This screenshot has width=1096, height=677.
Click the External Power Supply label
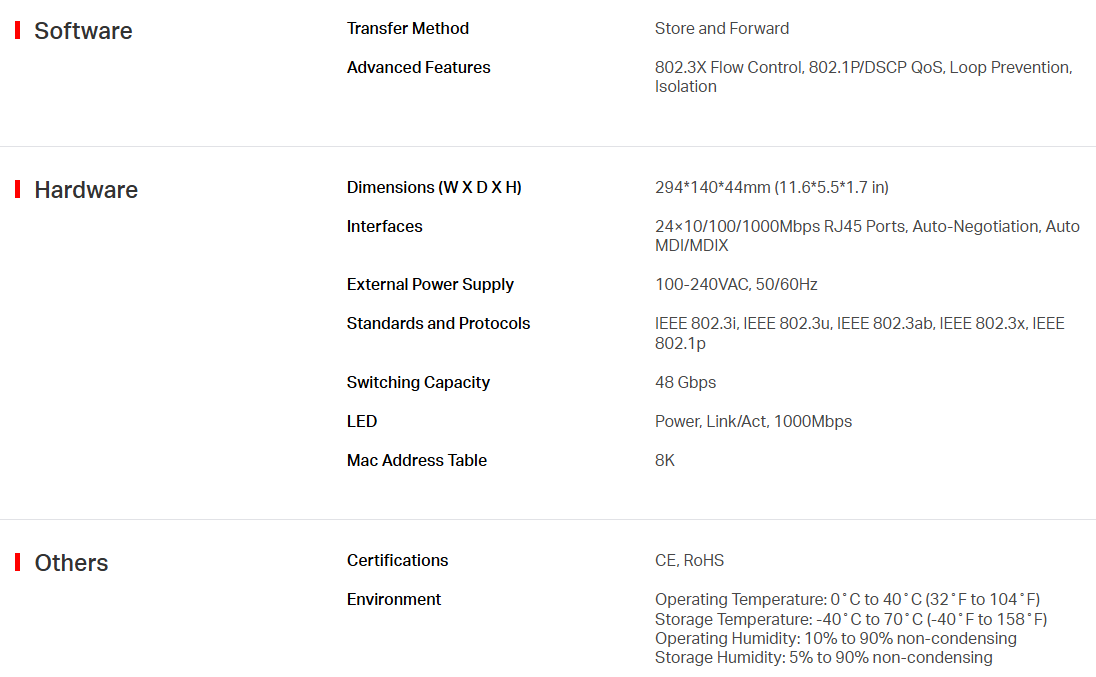click(x=430, y=285)
